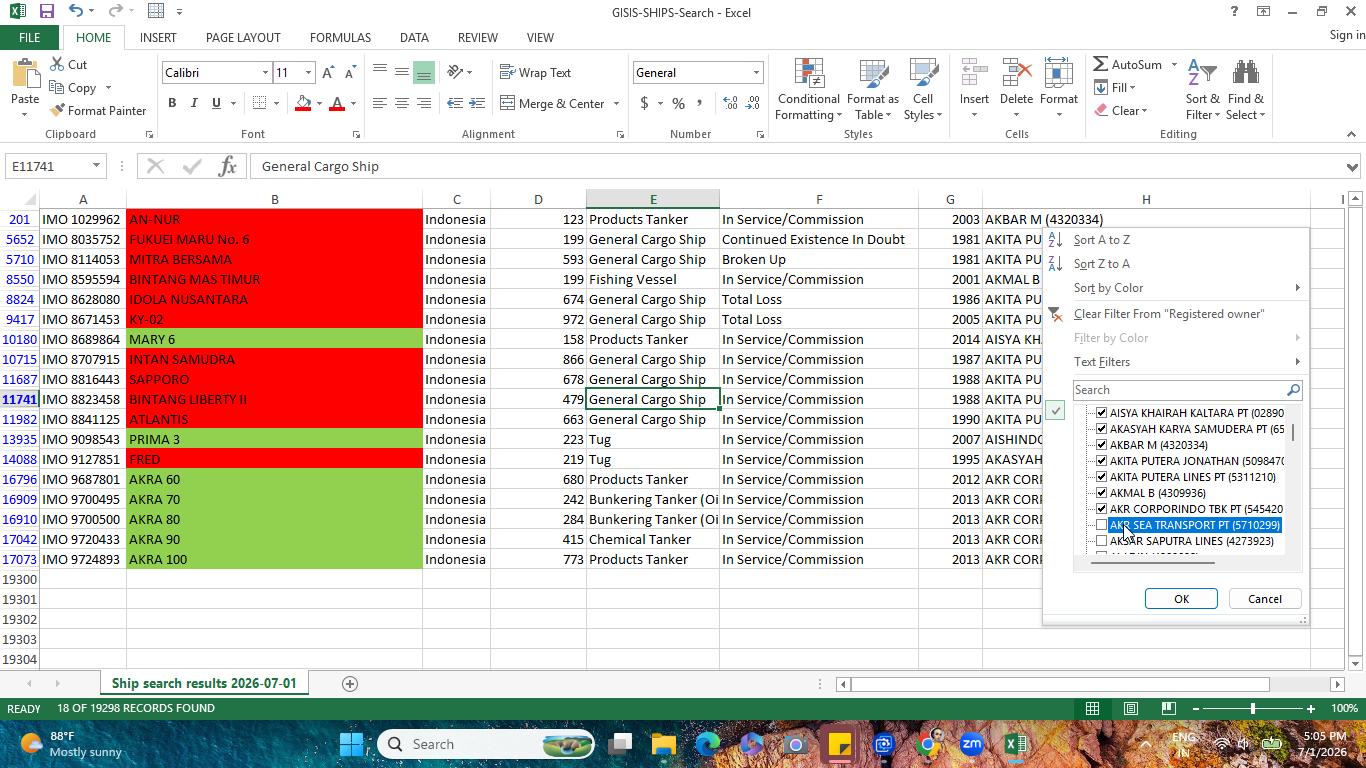Cancel the filter dropdown

[x=1264, y=599]
